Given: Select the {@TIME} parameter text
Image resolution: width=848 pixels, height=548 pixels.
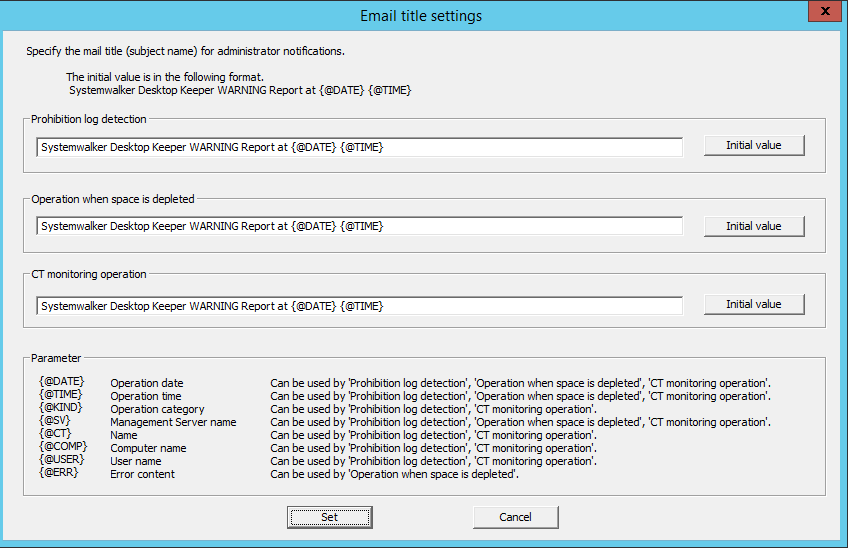Looking at the screenshot, I should tap(61, 394).
